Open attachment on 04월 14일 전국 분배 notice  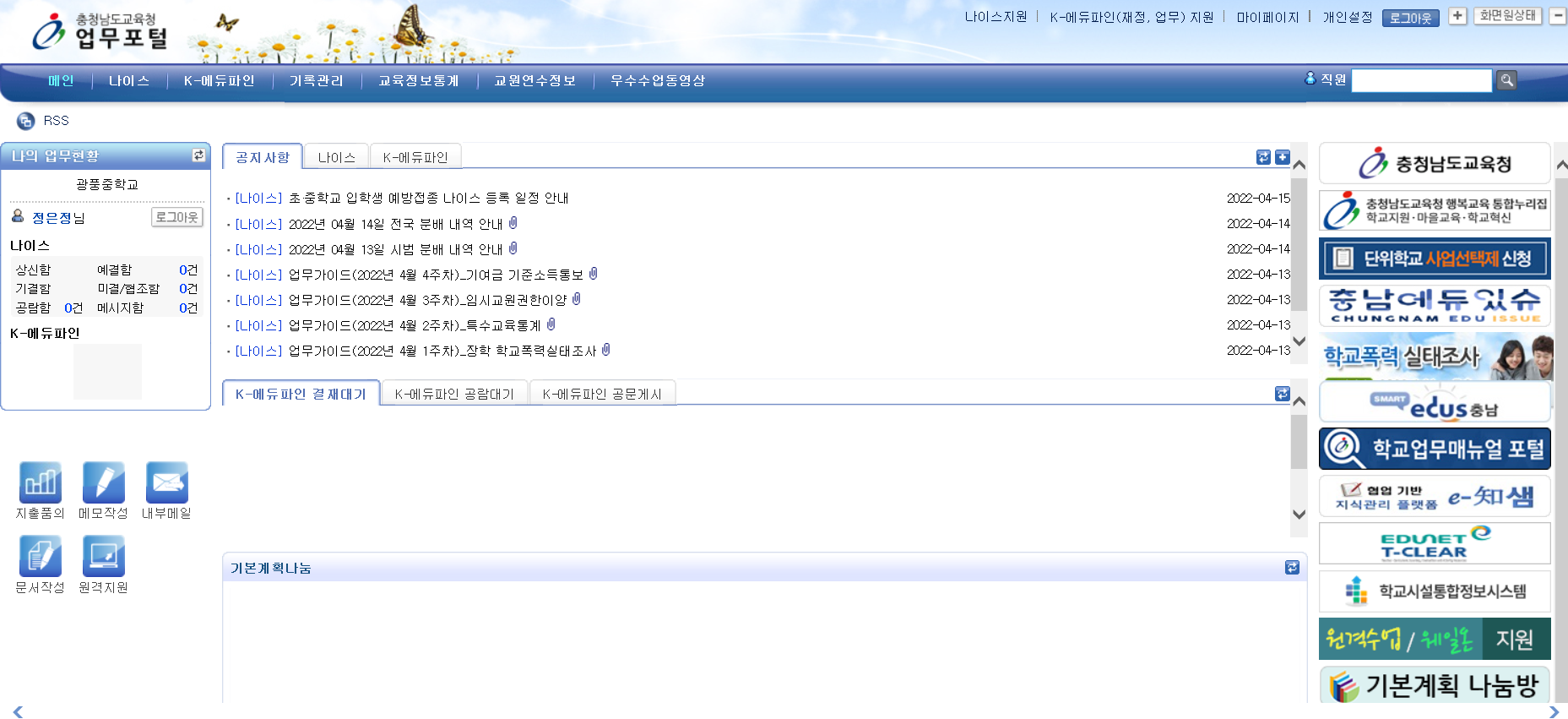coord(513,223)
